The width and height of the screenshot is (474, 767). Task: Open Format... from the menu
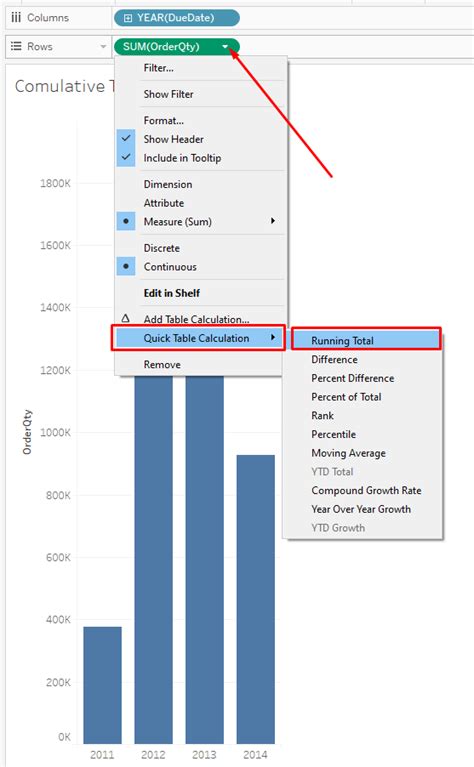[164, 120]
